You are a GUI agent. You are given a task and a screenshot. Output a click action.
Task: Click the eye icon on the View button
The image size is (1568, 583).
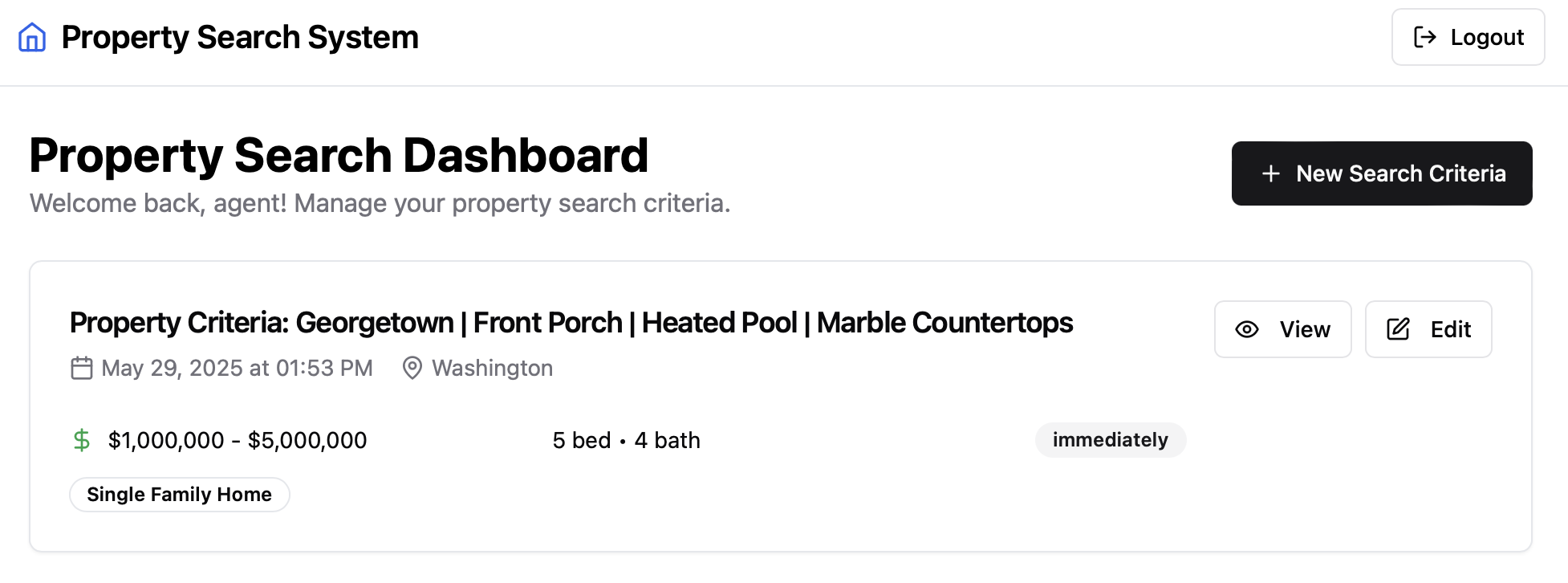(x=1246, y=329)
